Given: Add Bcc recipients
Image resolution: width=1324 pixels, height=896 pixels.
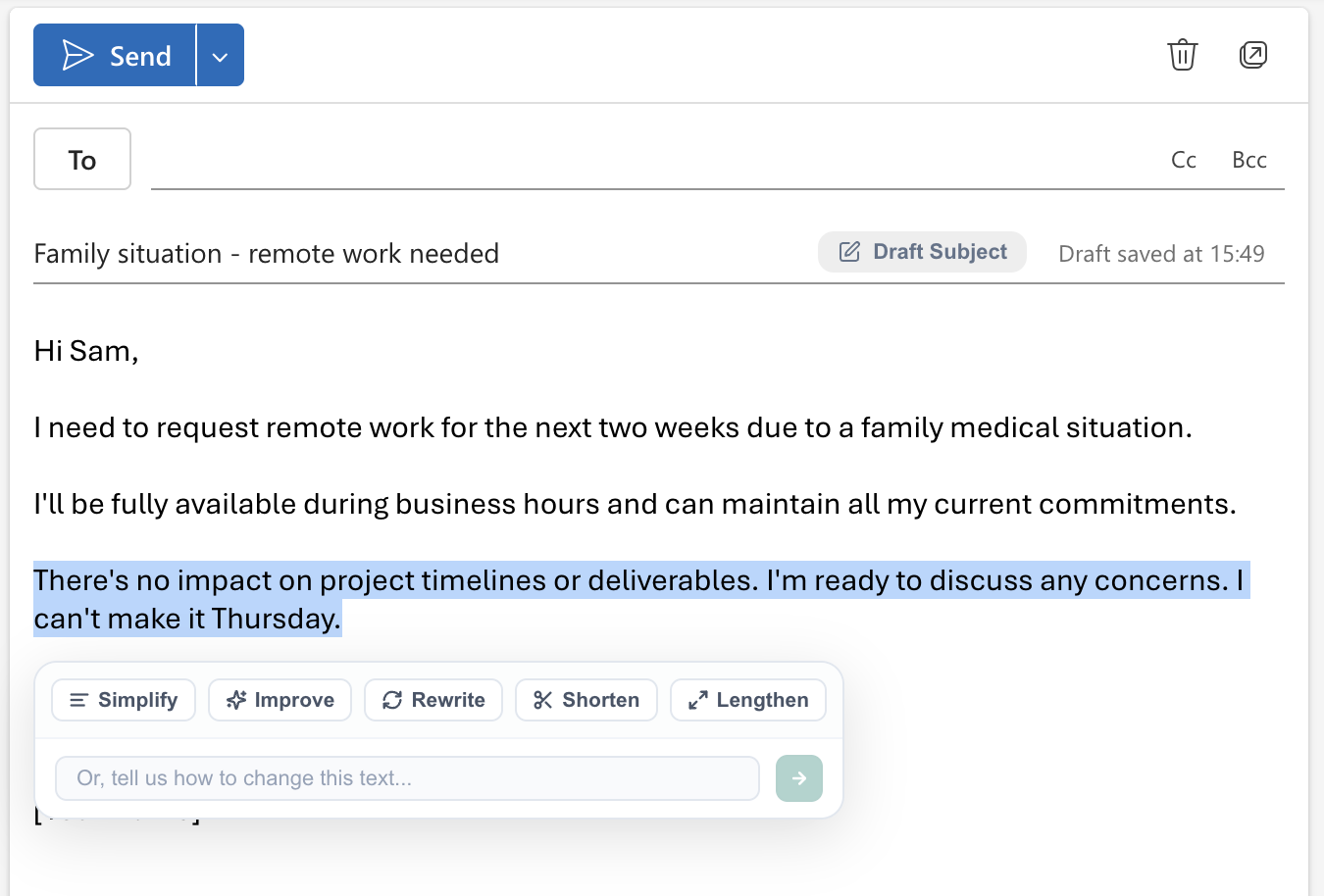Looking at the screenshot, I should coord(1249,160).
